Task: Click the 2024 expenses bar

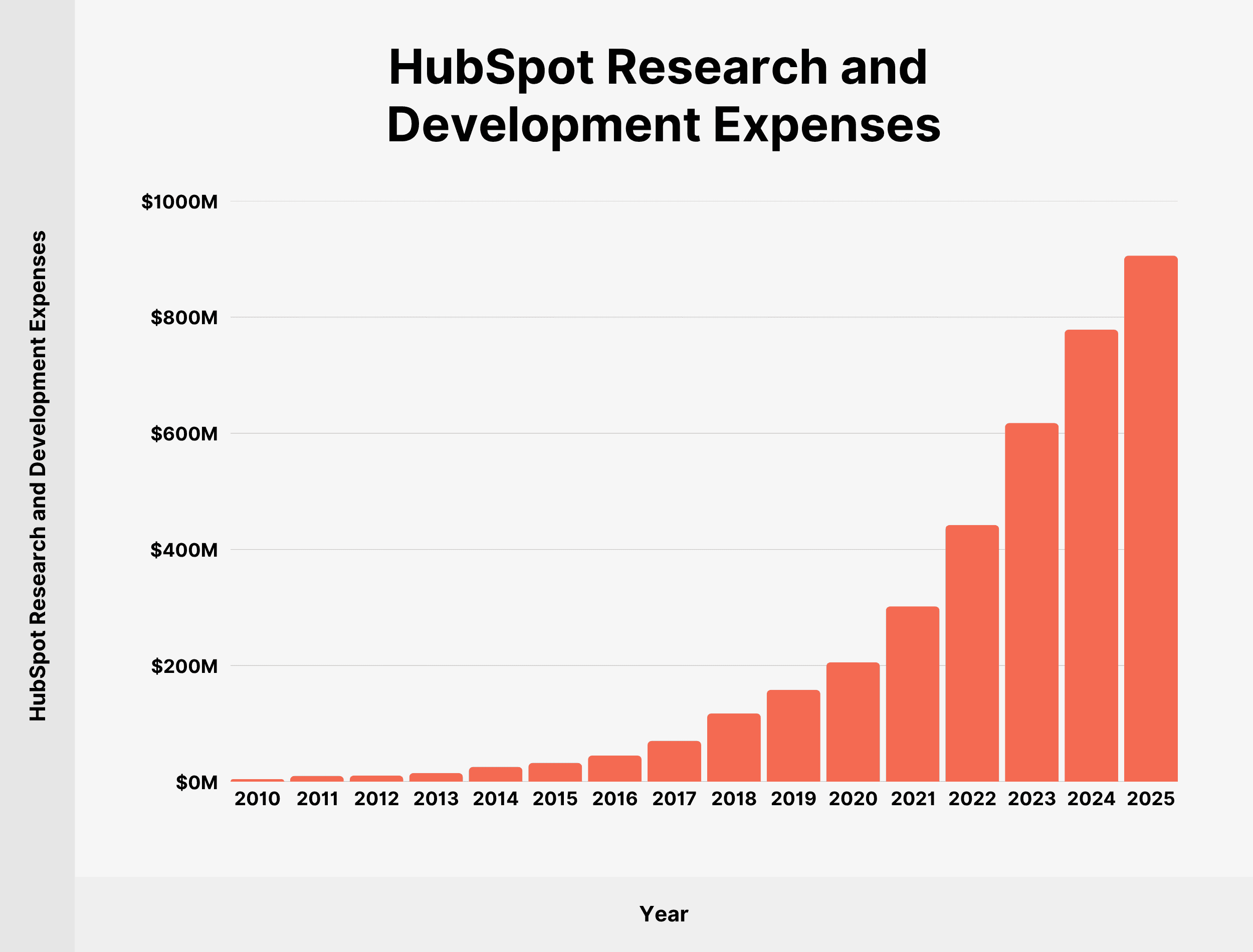Action: pyautogui.click(x=1091, y=555)
